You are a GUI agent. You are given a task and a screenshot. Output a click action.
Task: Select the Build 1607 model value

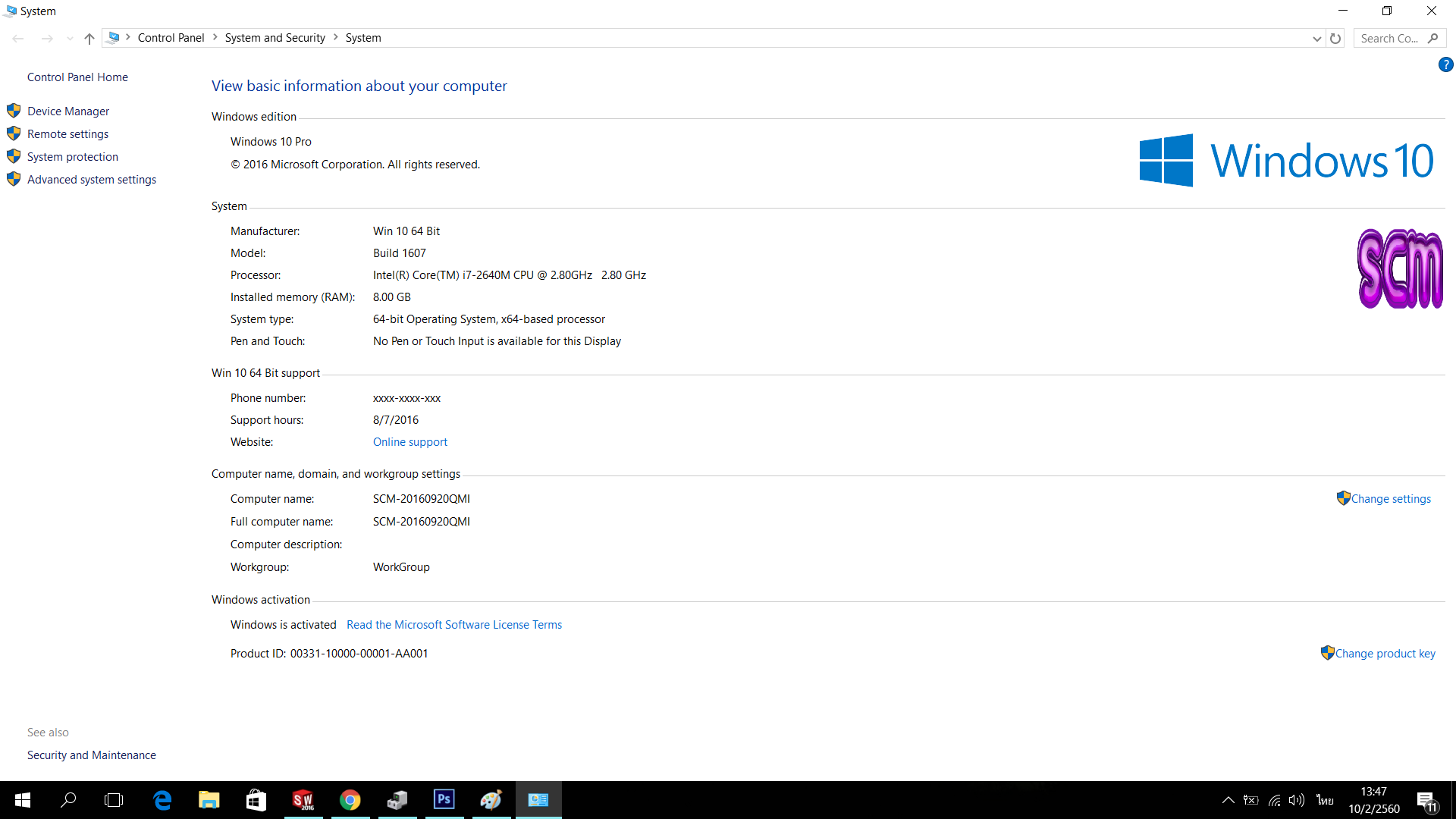coord(400,253)
